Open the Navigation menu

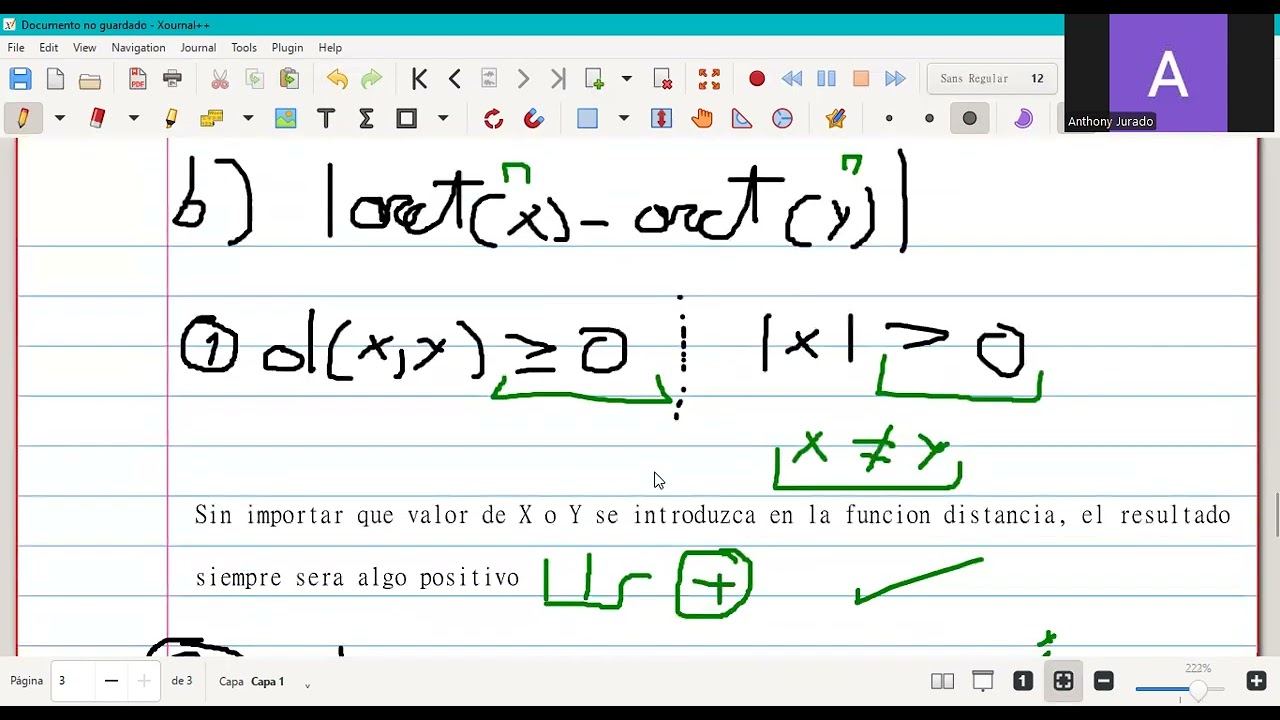[x=138, y=47]
